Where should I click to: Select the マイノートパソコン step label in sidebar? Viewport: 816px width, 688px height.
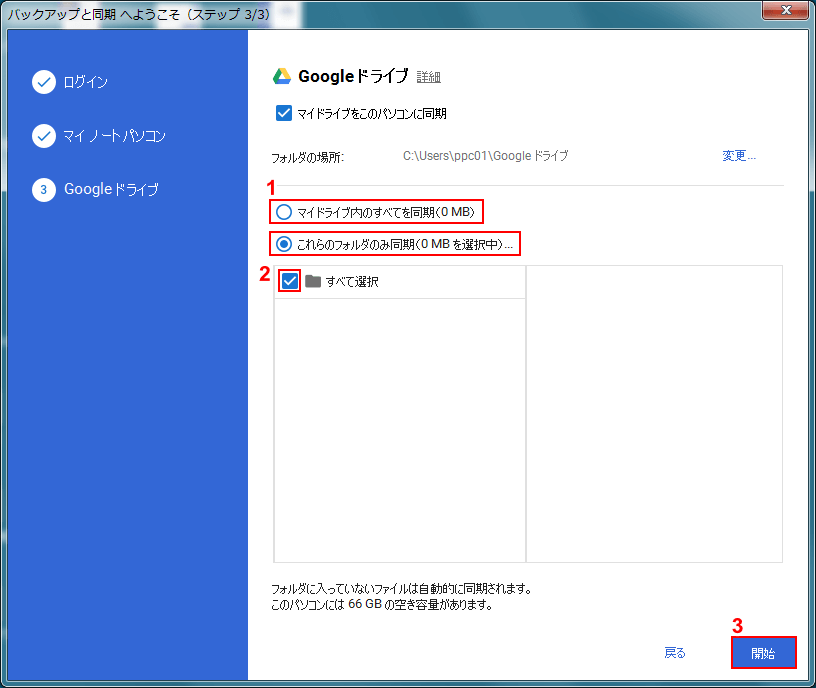click(115, 136)
